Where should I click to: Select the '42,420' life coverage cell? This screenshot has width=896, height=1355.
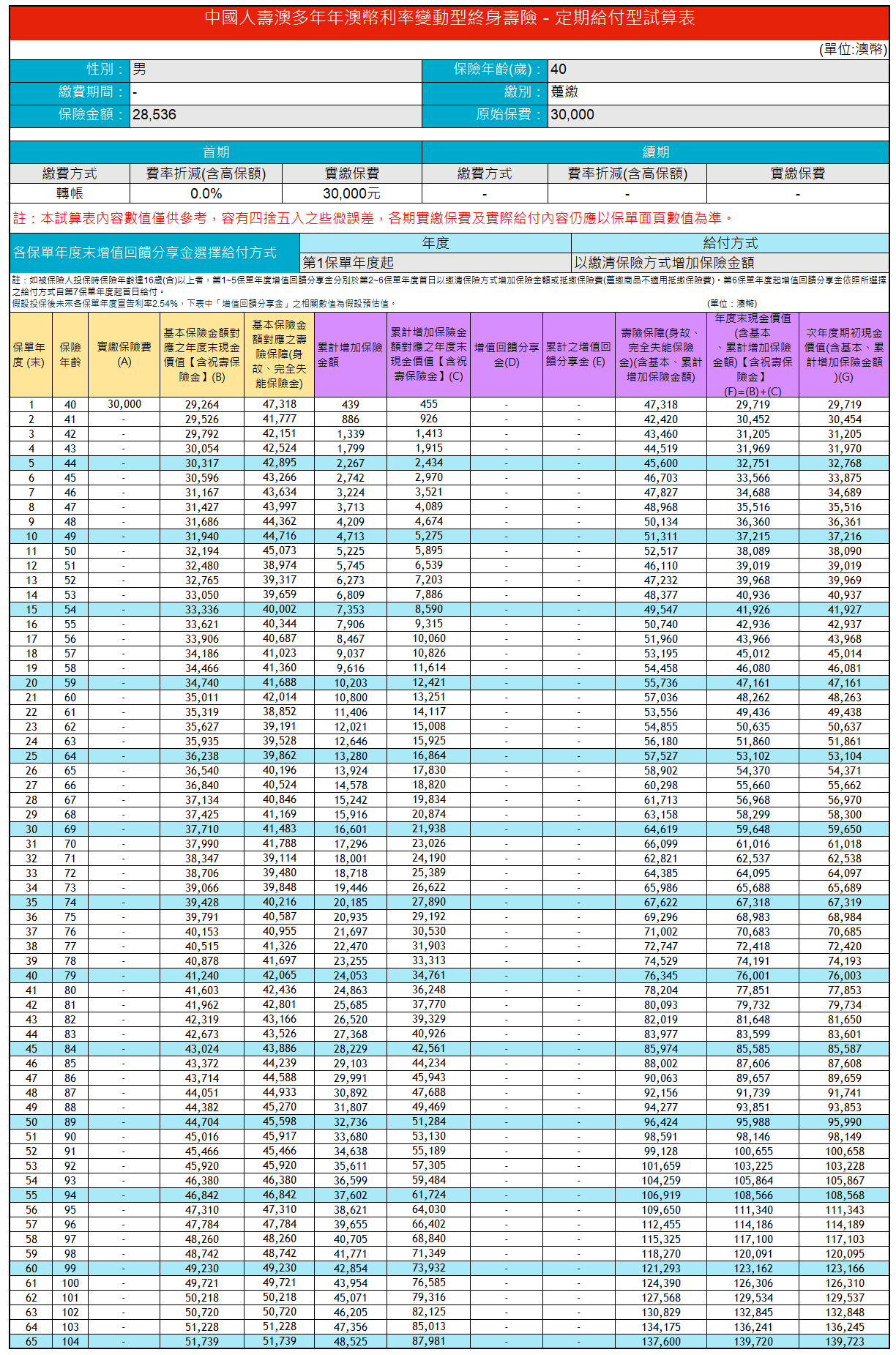pyautogui.click(x=661, y=419)
